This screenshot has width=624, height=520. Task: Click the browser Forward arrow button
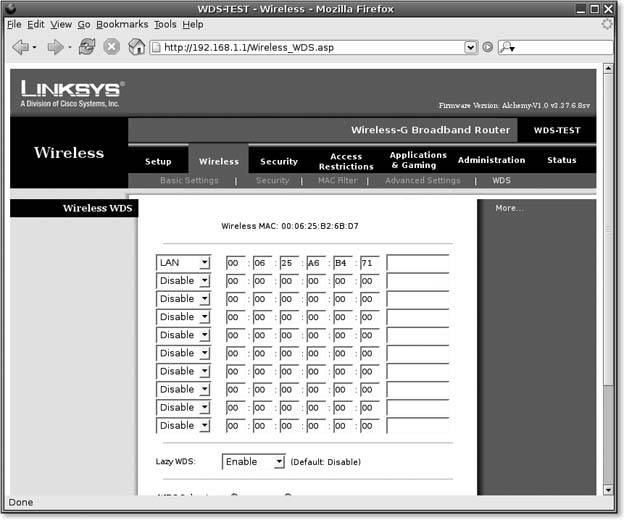click(55, 47)
